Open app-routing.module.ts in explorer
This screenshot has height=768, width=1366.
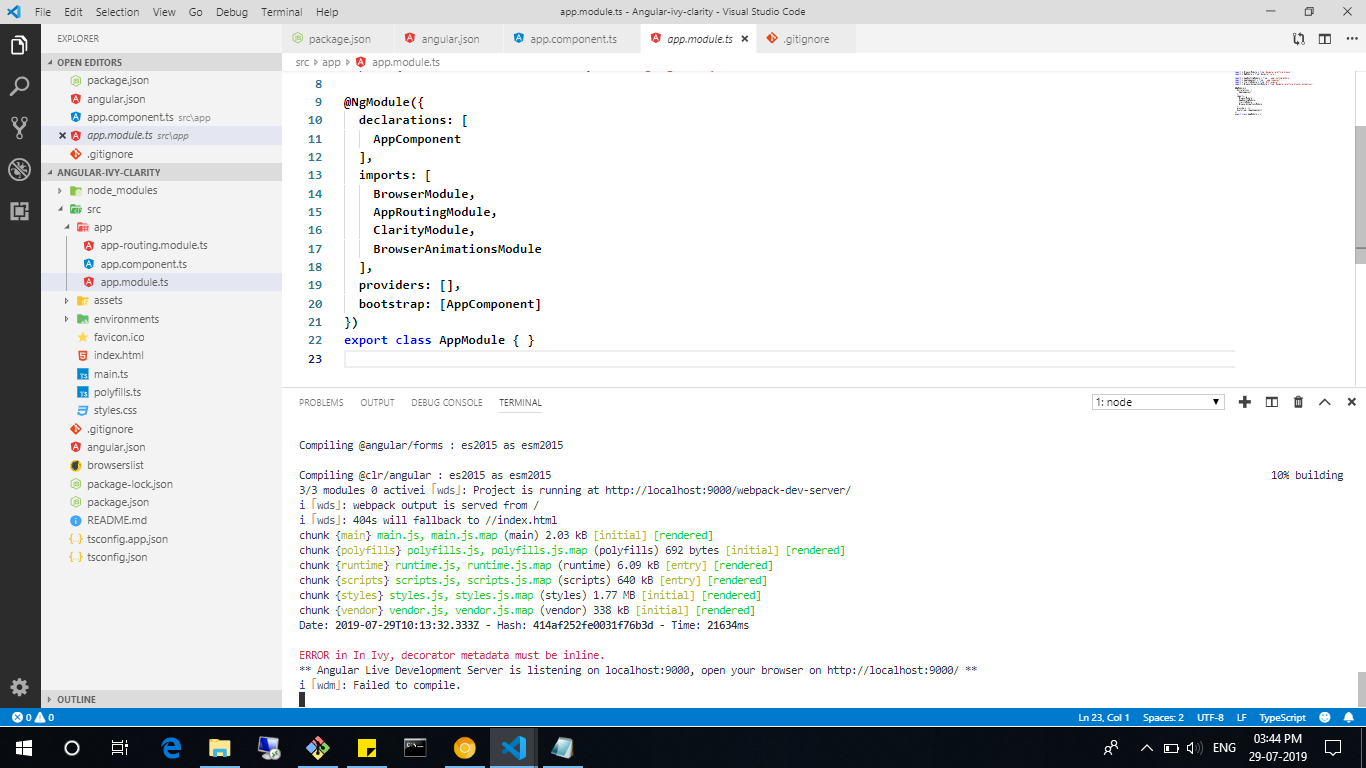click(x=154, y=246)
